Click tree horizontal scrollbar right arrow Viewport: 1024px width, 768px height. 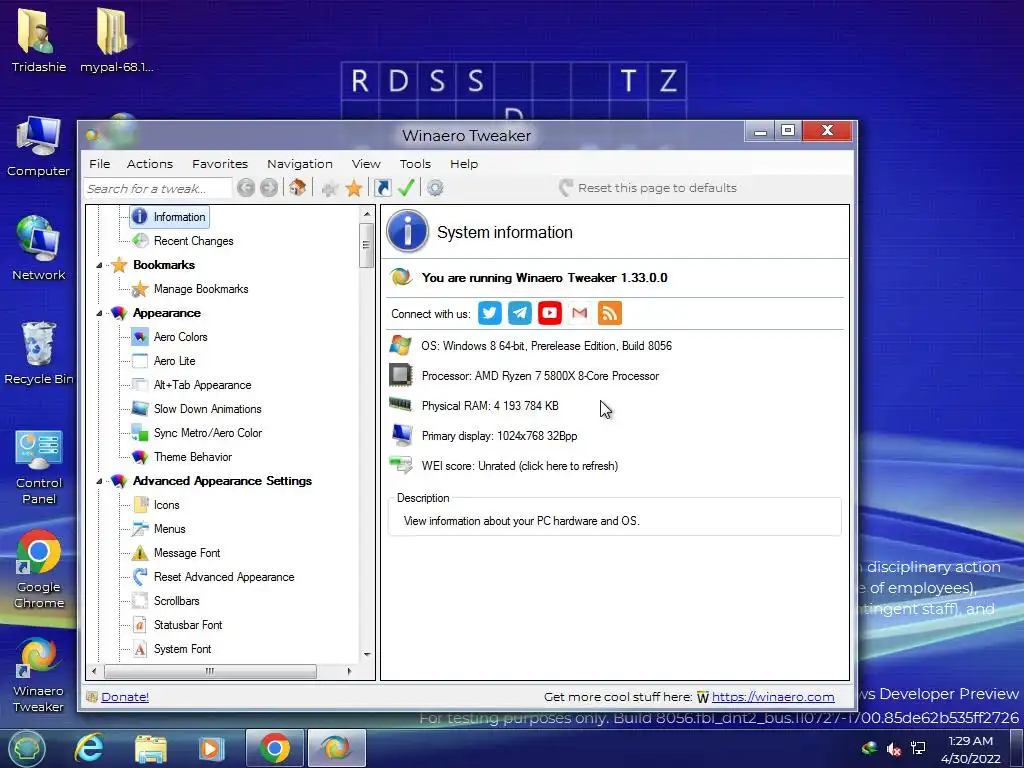coord(349,671)
